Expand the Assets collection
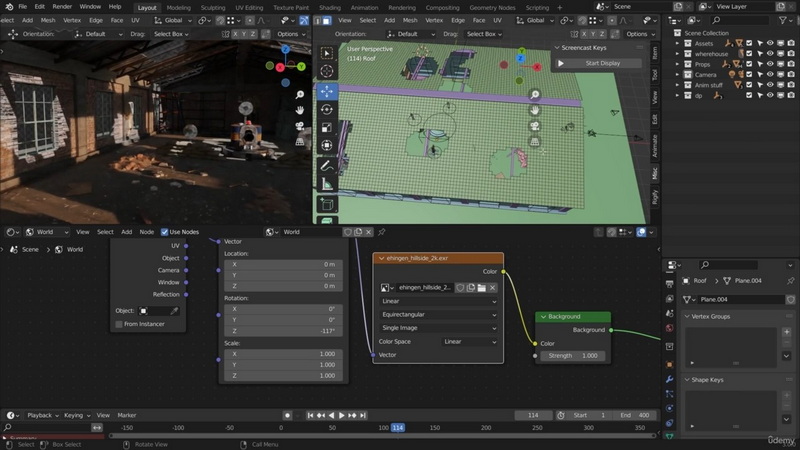 click(x=677, y=43)
